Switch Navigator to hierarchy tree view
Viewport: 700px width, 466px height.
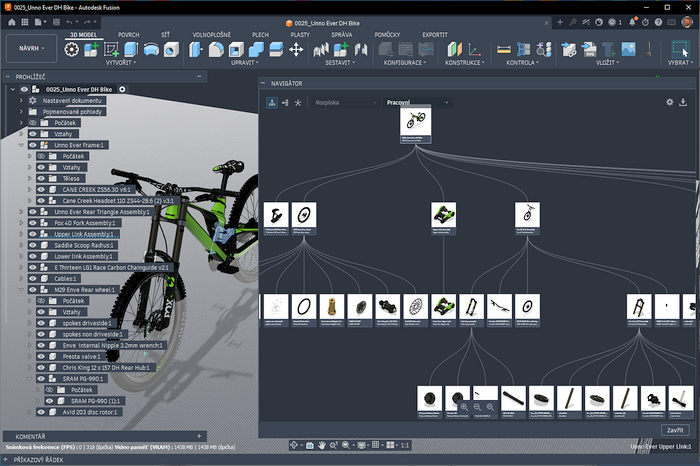[x=272, y=103]
